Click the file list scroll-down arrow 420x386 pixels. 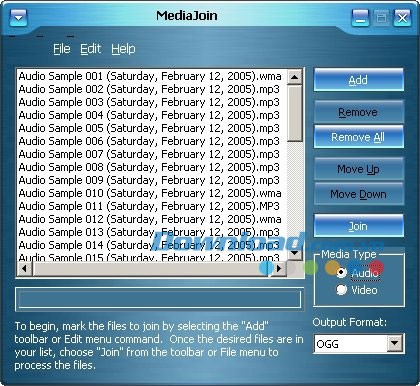pyautogui.click(x=294, y=253)
